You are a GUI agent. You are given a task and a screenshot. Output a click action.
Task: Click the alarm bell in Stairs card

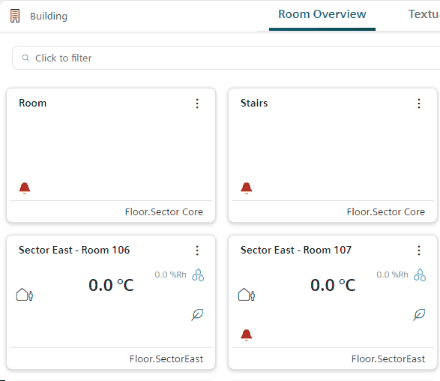(246, 188)
